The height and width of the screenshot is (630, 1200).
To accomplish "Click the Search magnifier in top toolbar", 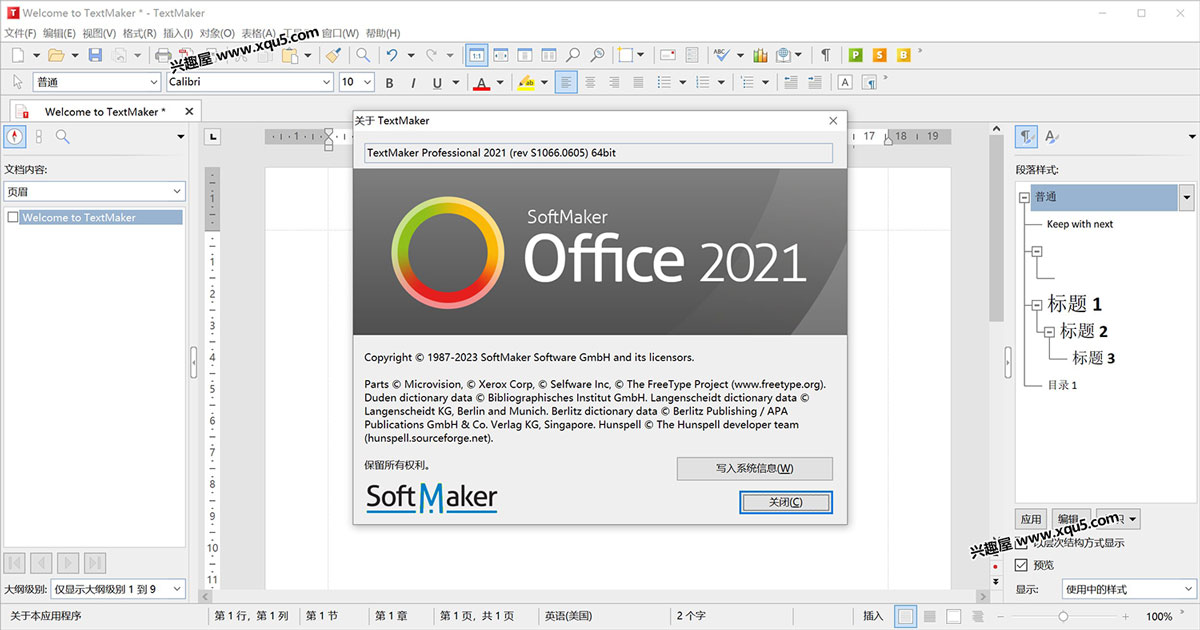I will pyautogui.click(x=363, y=55).
